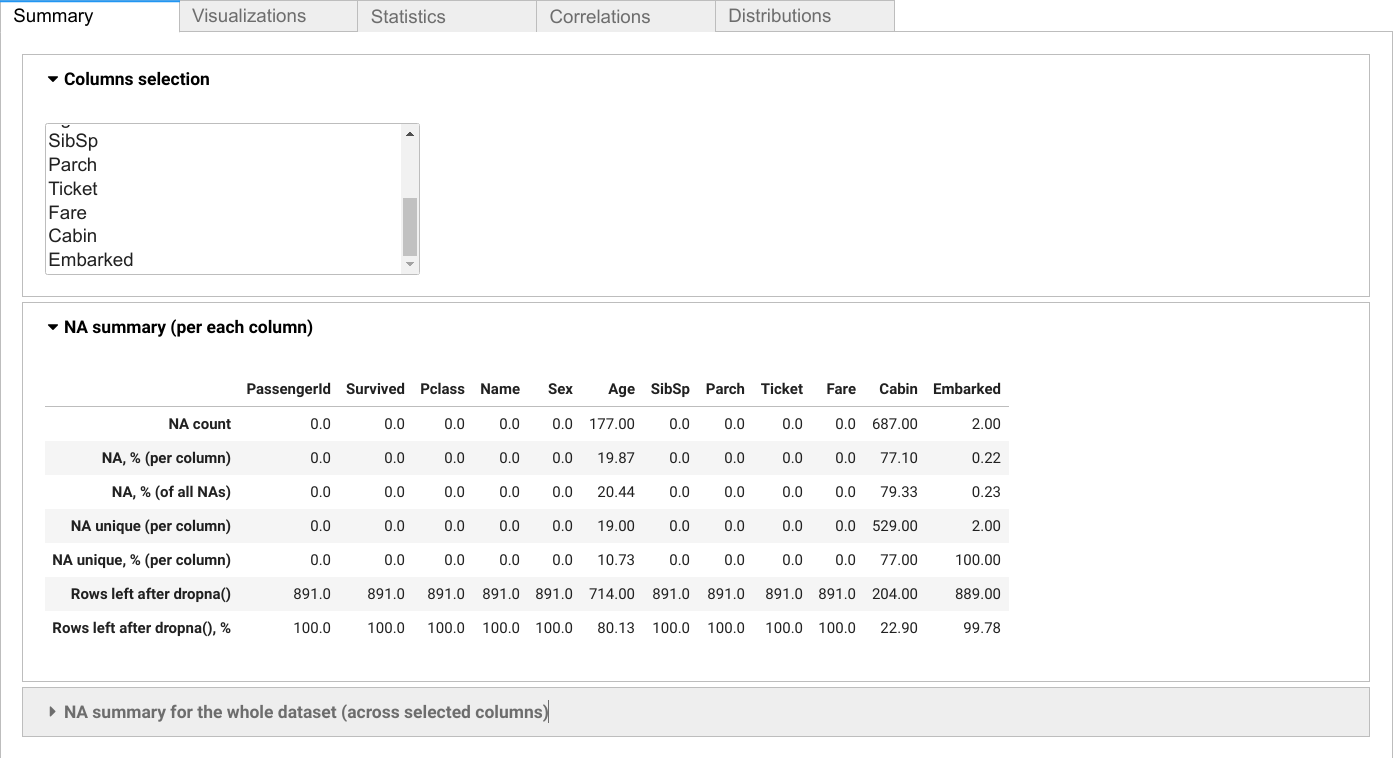Image resolution: width=1393 pixels, height=758 pixels.
Task: Click the NA, % (of all NAs) row label
Action: [x=171, y=492]
